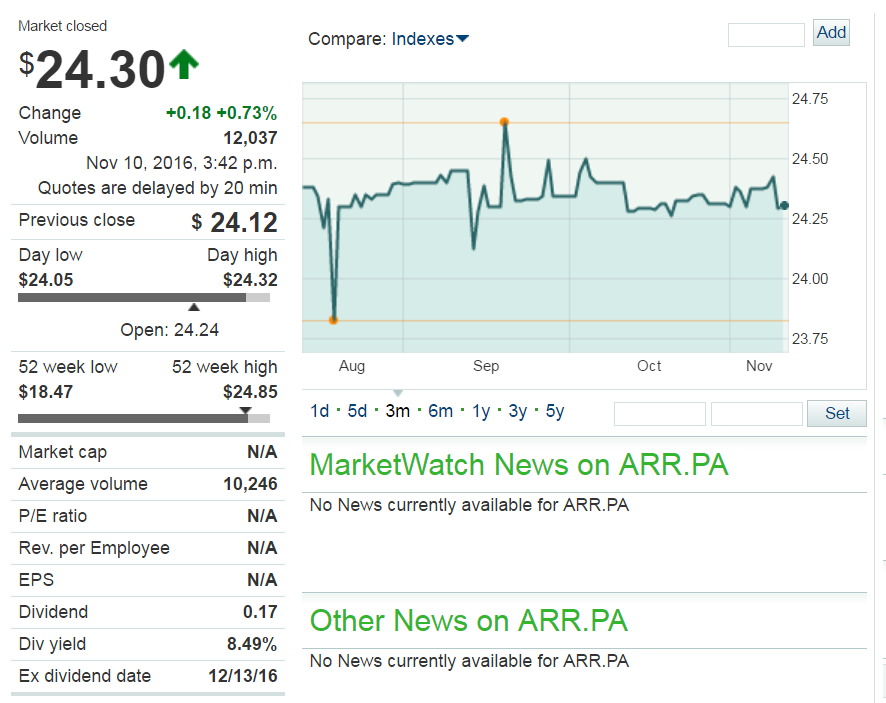The width and height of the screenshot is (886, 703).
Task: Click the Add button
Action: point(831,33)
